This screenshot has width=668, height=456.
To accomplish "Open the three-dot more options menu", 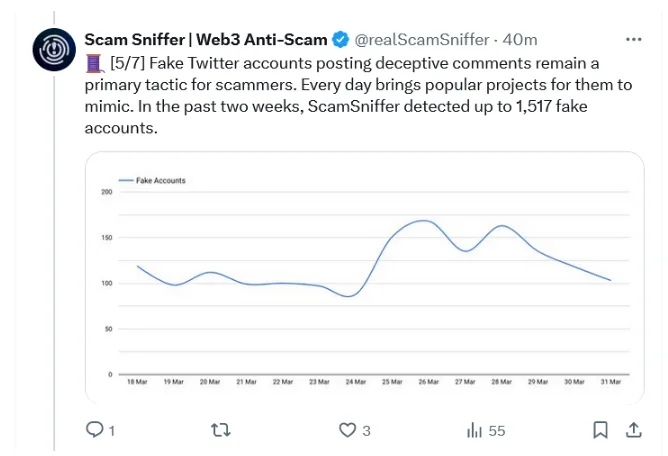I will (633, 39).
